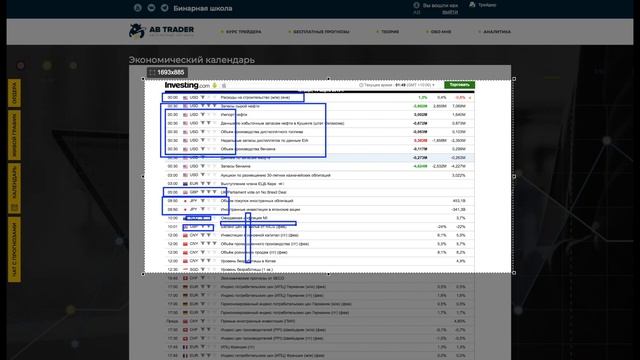
Task: Click the Уровень безработицы в Китае event
Action: [248, 261]
